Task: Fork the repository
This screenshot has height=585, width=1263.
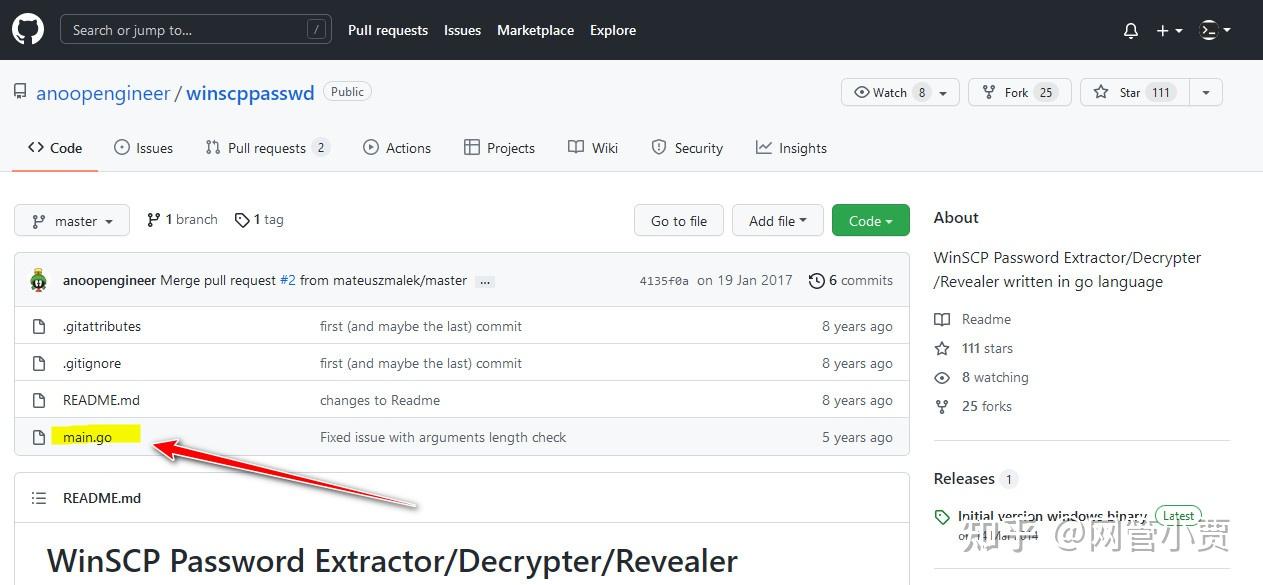Action: (x=1020, y=92)
